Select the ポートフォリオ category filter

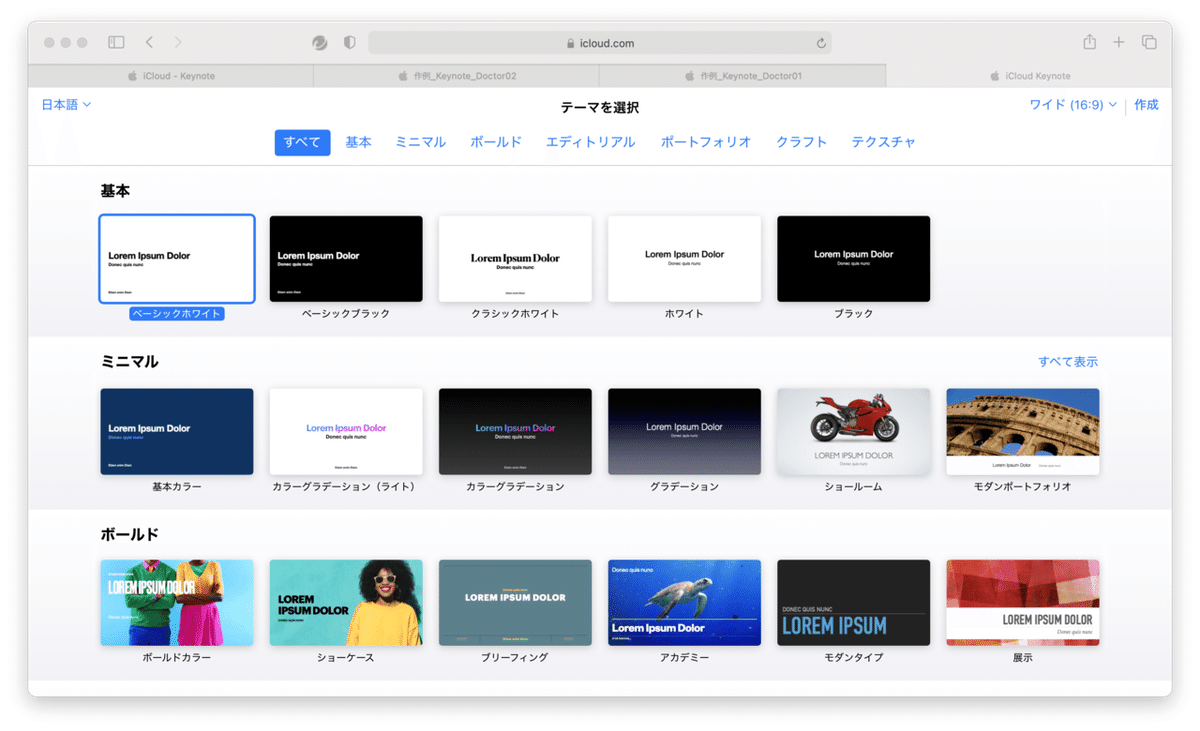(x=706, y=142)
